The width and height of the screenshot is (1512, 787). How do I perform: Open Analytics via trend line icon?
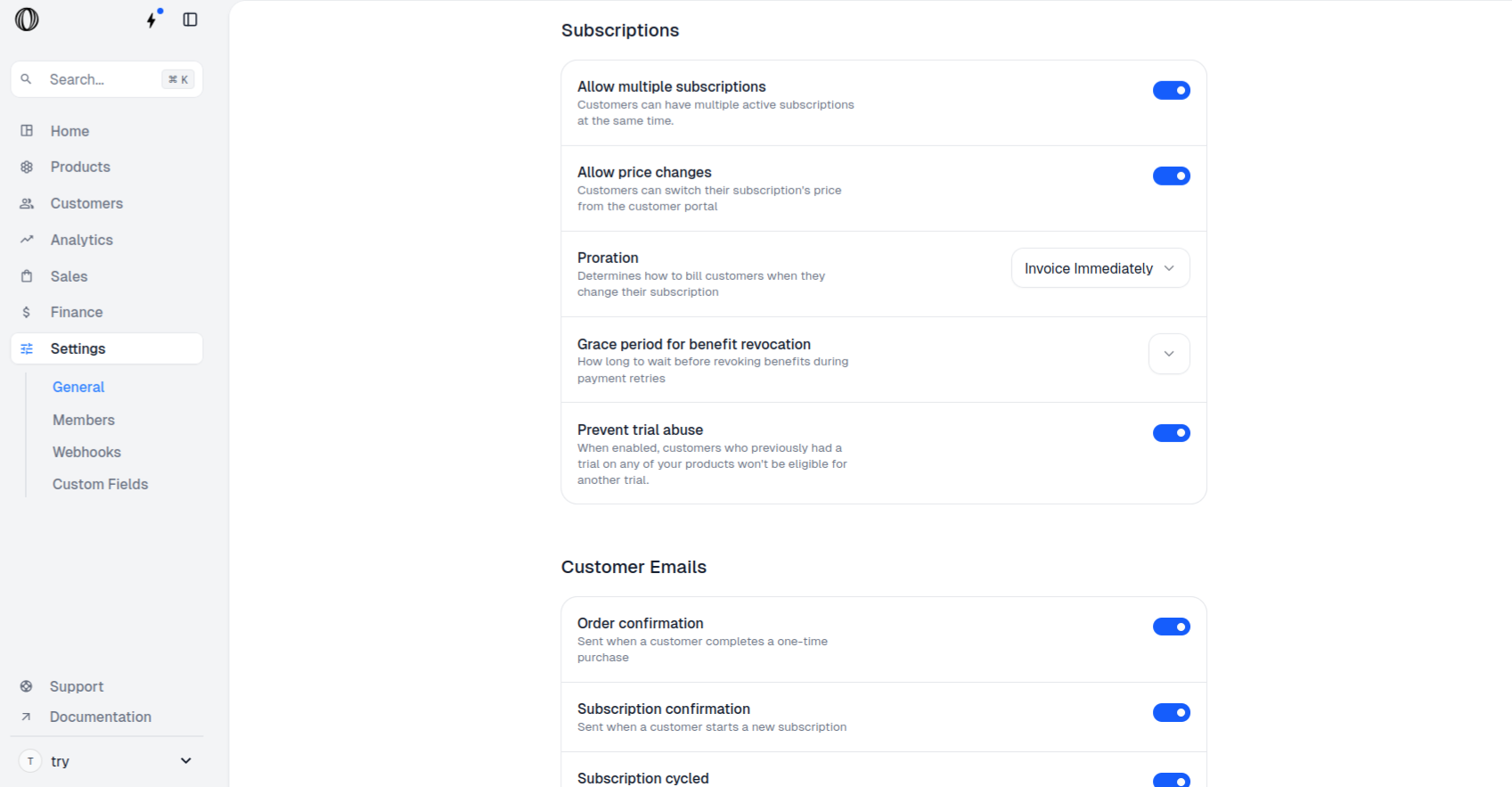[x=27, y=240]
